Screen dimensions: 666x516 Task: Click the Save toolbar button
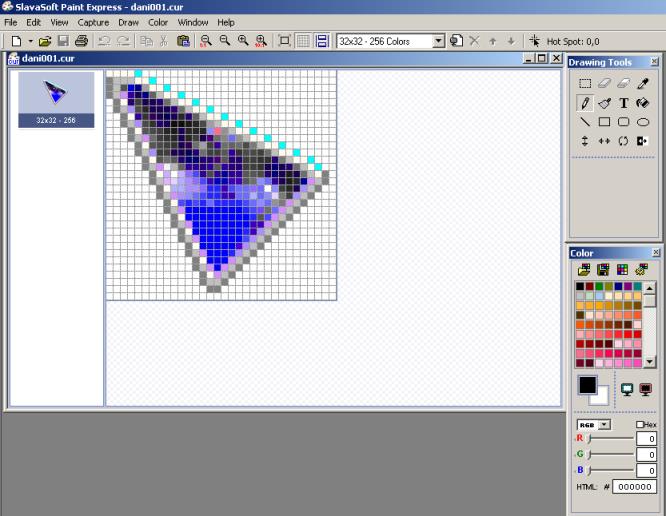coord(63,41)
